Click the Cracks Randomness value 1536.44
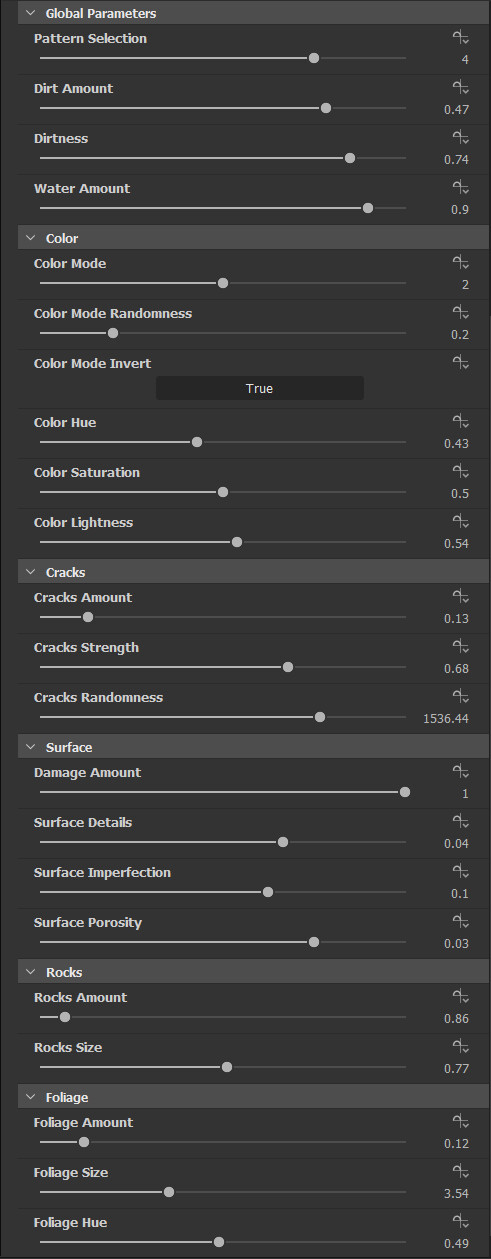Screen dimensions: 491x1259 (x=446, y=719)
